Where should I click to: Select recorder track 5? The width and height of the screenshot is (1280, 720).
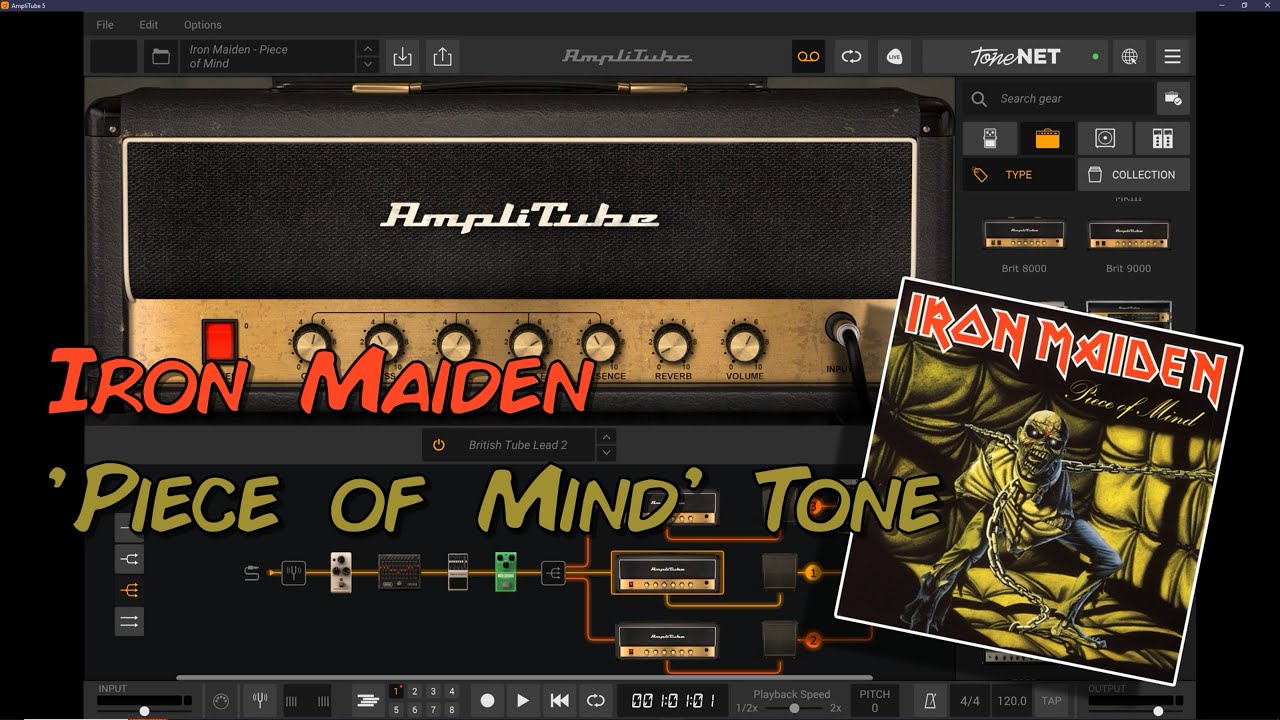pyautogui.click(x=396, y=710)
